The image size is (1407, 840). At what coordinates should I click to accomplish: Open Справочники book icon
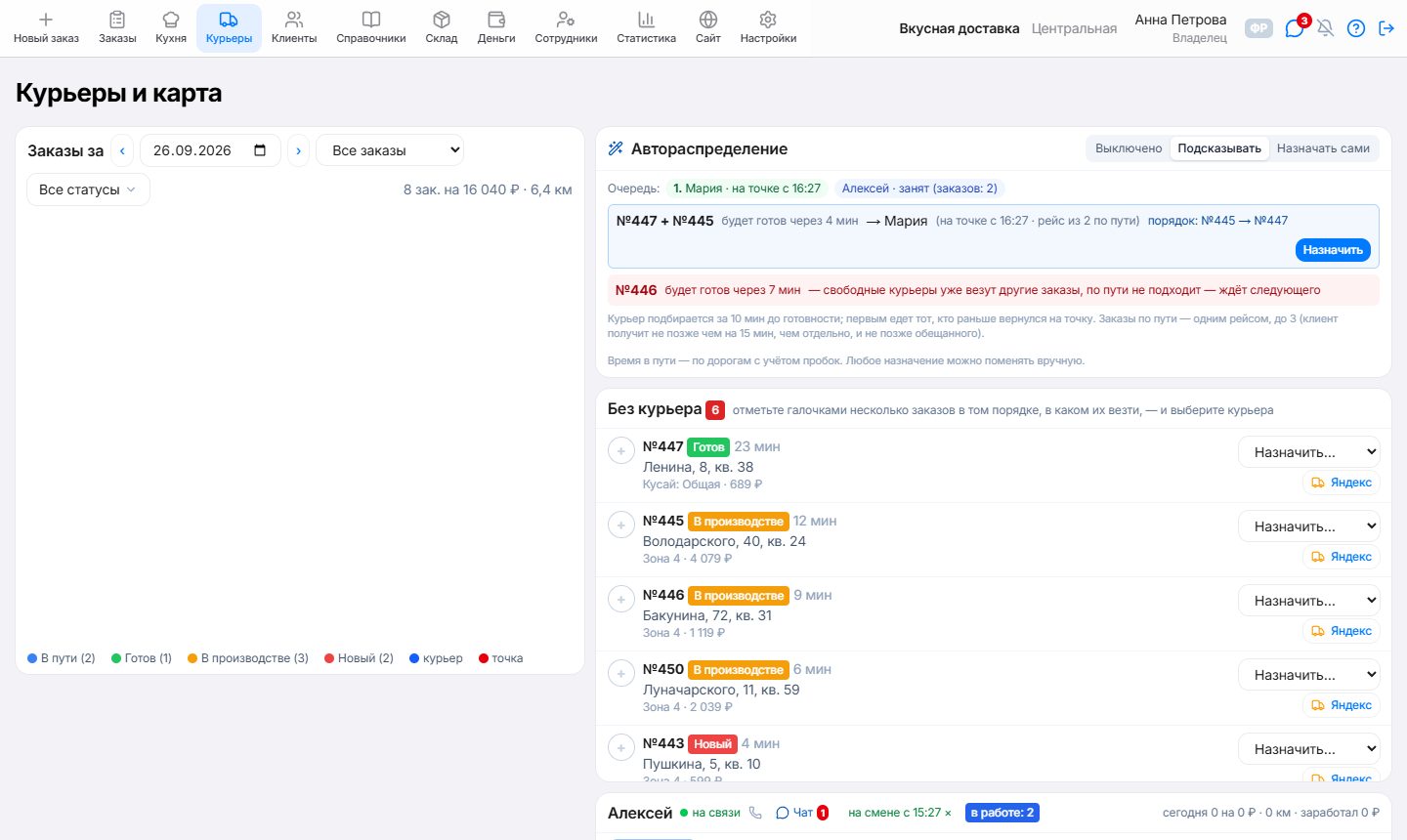click(x=371, y=20)
